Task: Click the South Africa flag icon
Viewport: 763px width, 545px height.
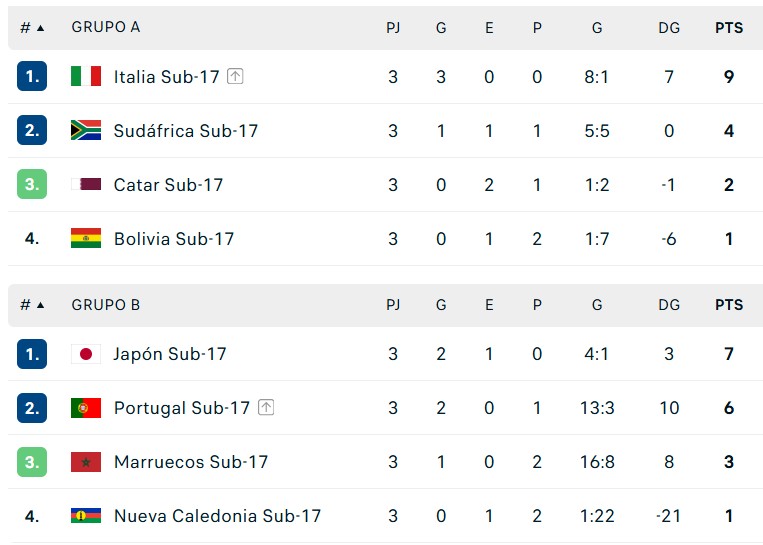Action: pyautogui.click(x=86, y=130)
